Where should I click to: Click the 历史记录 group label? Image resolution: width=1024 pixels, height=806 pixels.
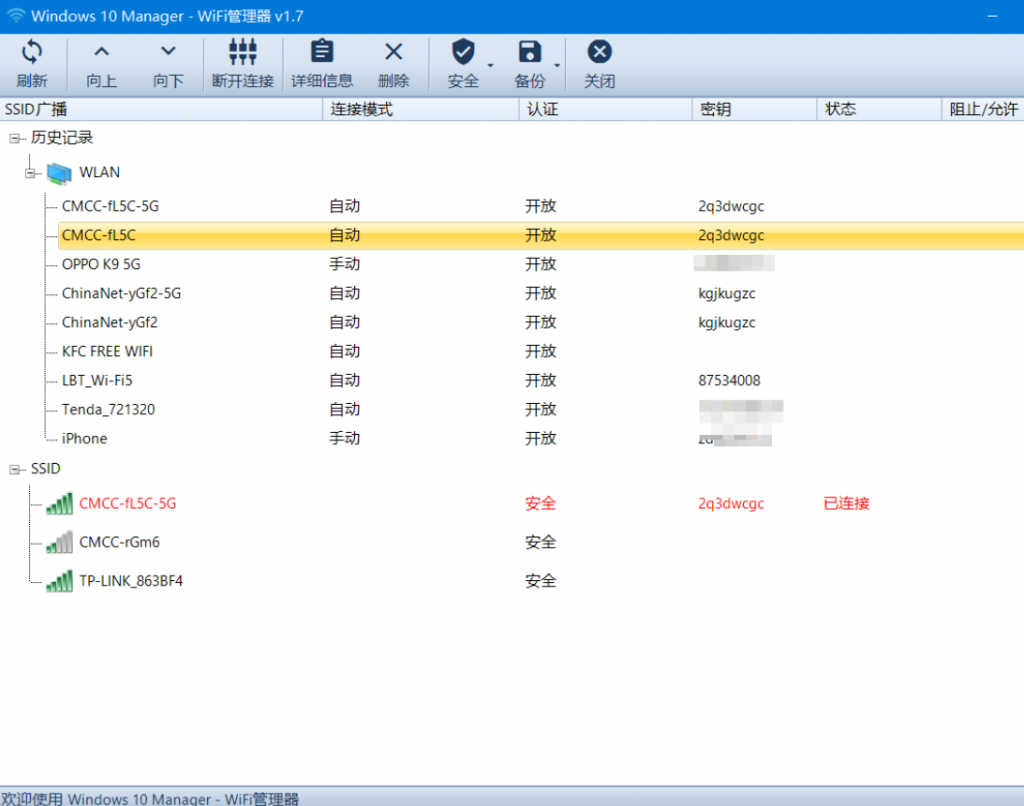click(x=62, y=138)
